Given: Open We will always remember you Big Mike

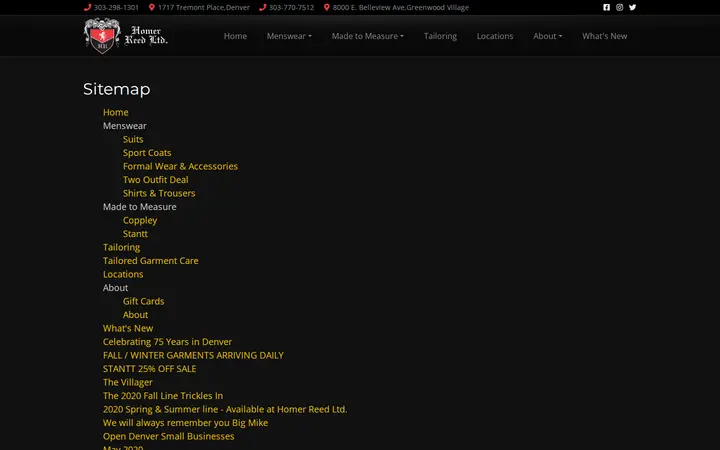Looking at the screenshot, I should [x=186, y=423].
